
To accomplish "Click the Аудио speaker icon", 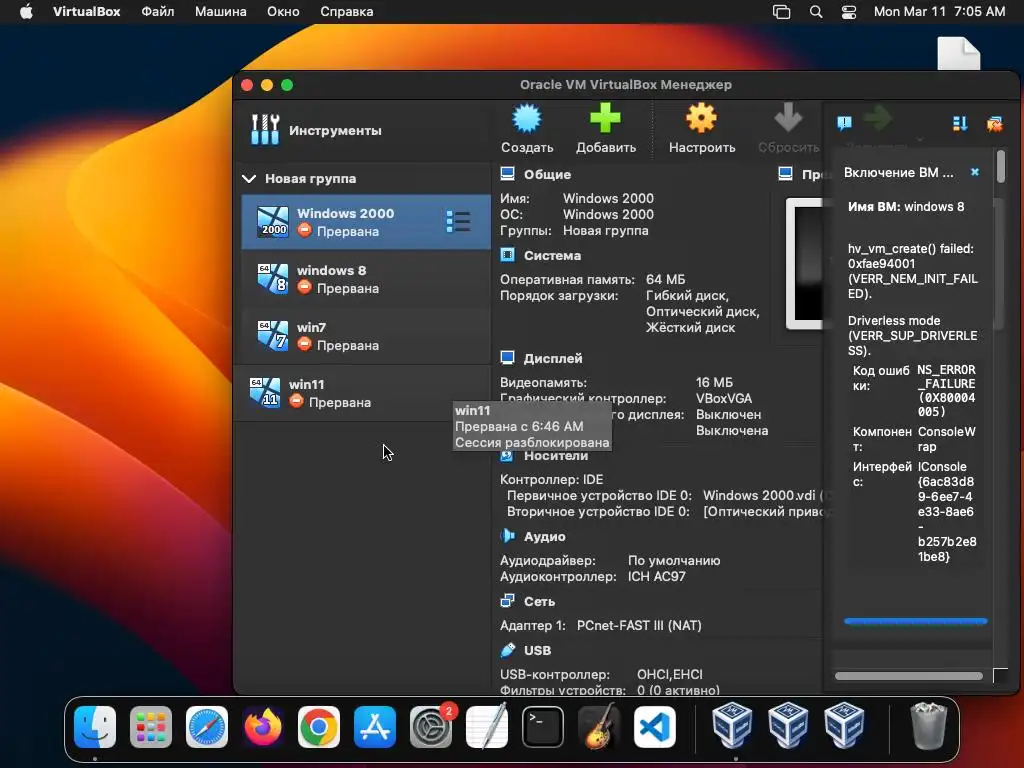I will pos(507,536).
